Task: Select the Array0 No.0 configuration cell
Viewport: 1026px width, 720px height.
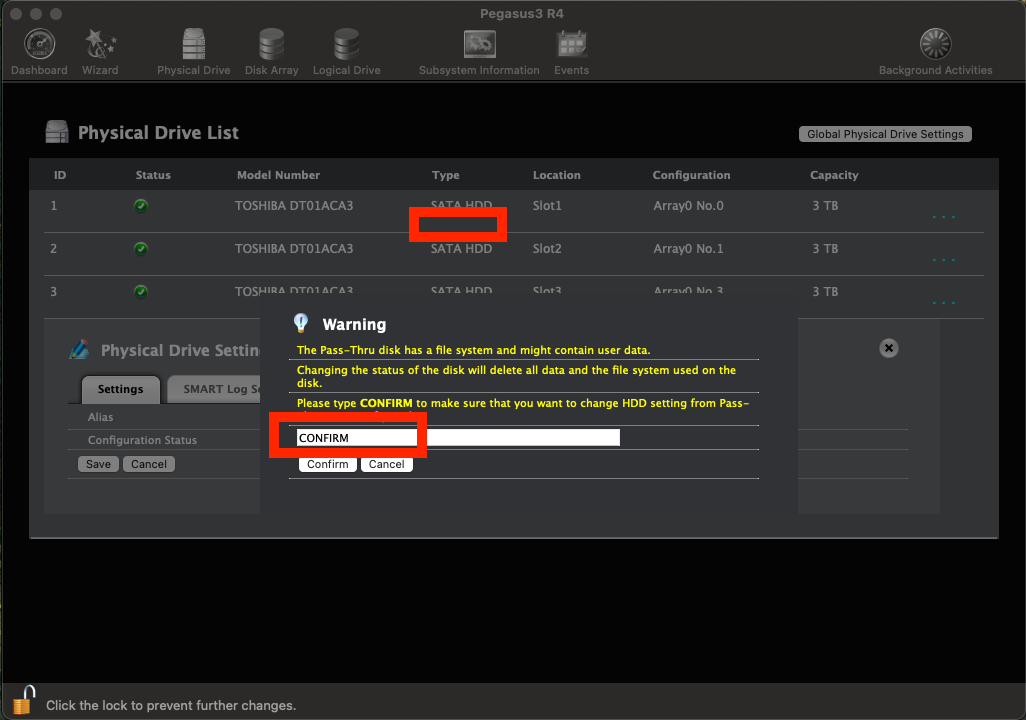Action: (x=688, y=206)
